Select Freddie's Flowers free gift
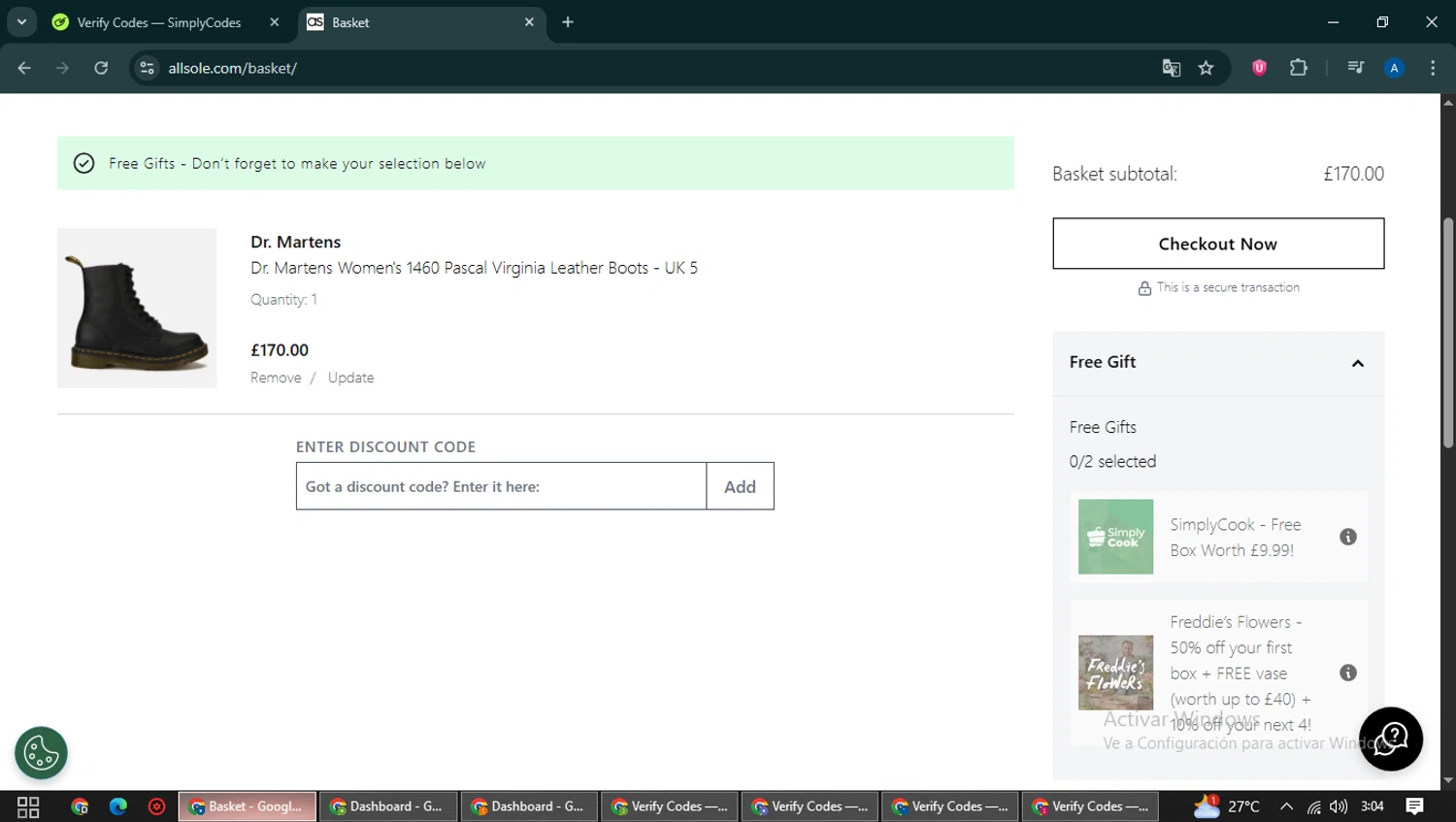Image resolution: width=1456 pixels, height=822 pixels. pyautogui.click(x=1218, y=673)
